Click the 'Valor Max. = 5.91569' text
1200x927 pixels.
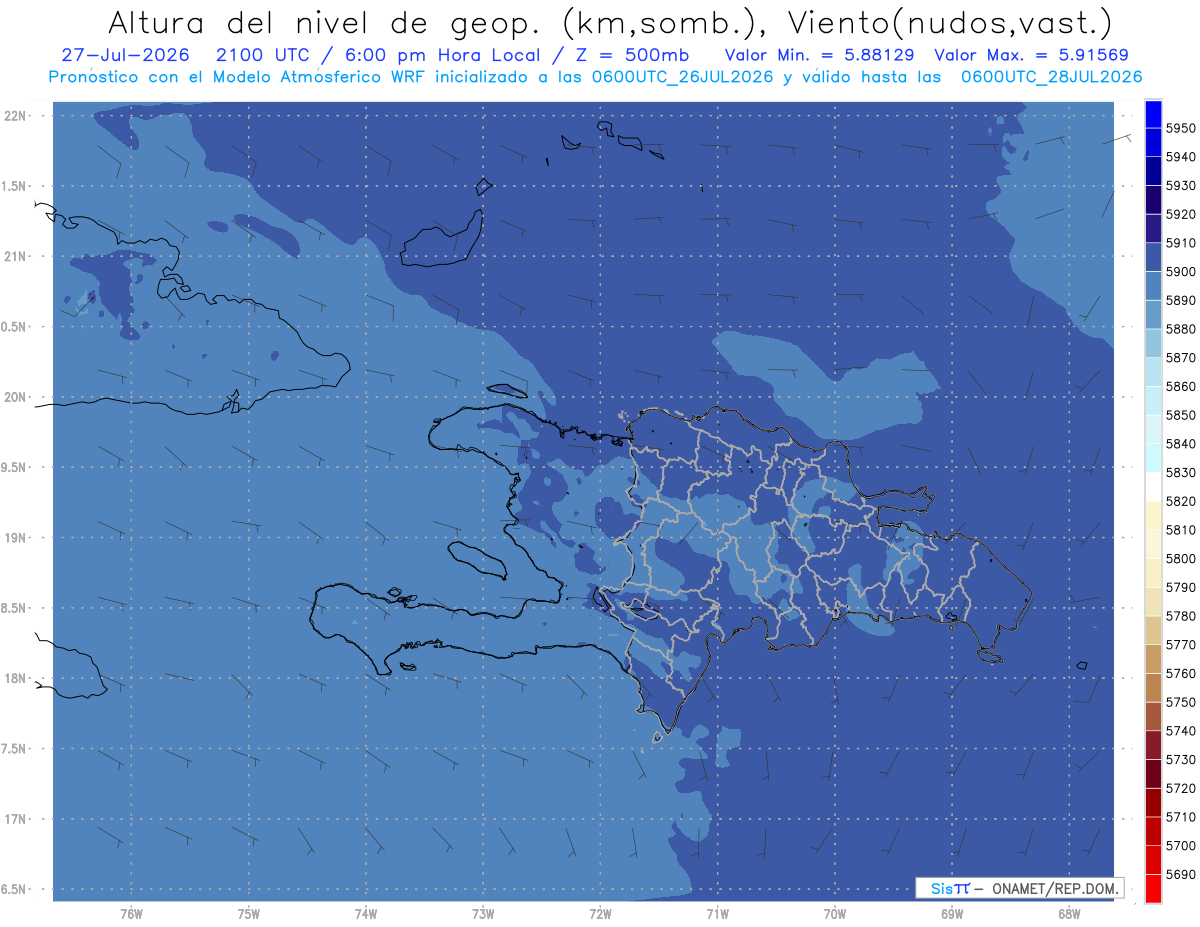point(1030,54)
